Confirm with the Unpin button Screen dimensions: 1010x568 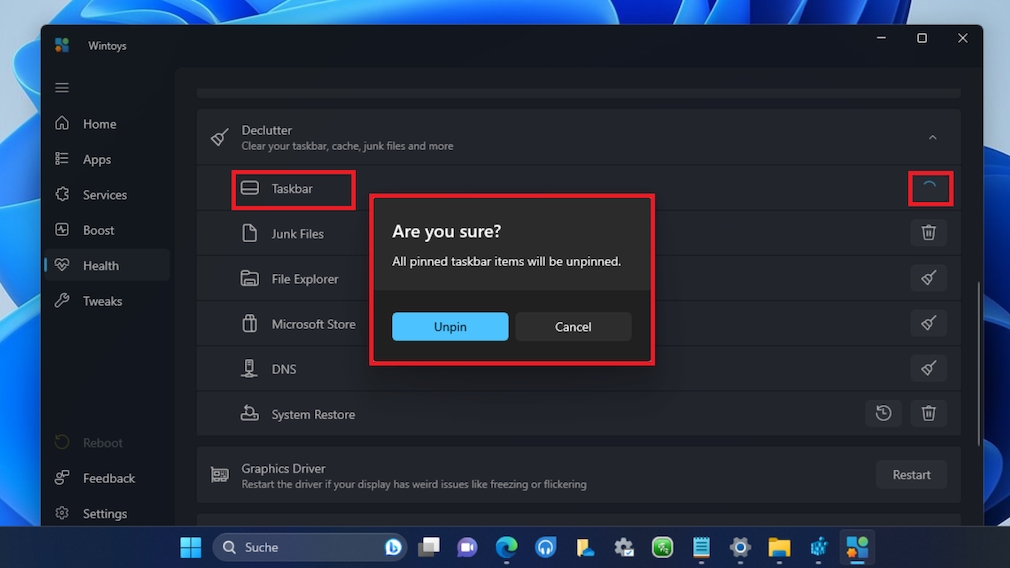(x=450, y=327)
